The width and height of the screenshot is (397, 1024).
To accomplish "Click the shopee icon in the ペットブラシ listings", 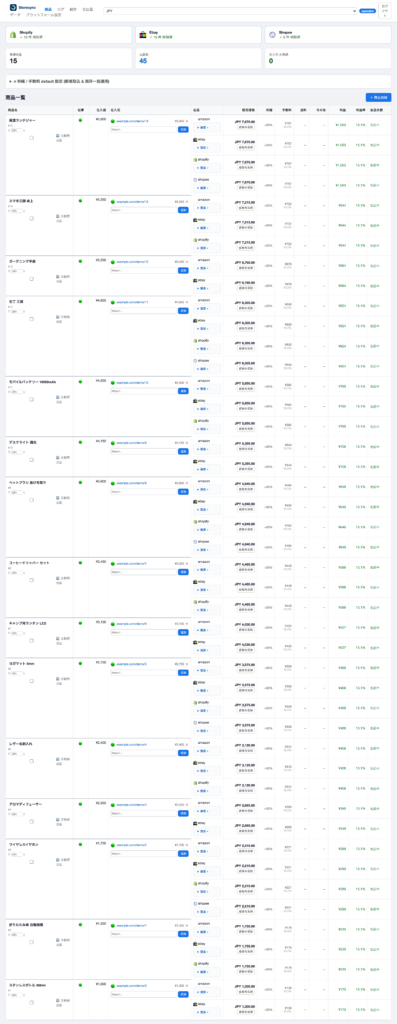I will pyautogui.click(x=195, y=541).
